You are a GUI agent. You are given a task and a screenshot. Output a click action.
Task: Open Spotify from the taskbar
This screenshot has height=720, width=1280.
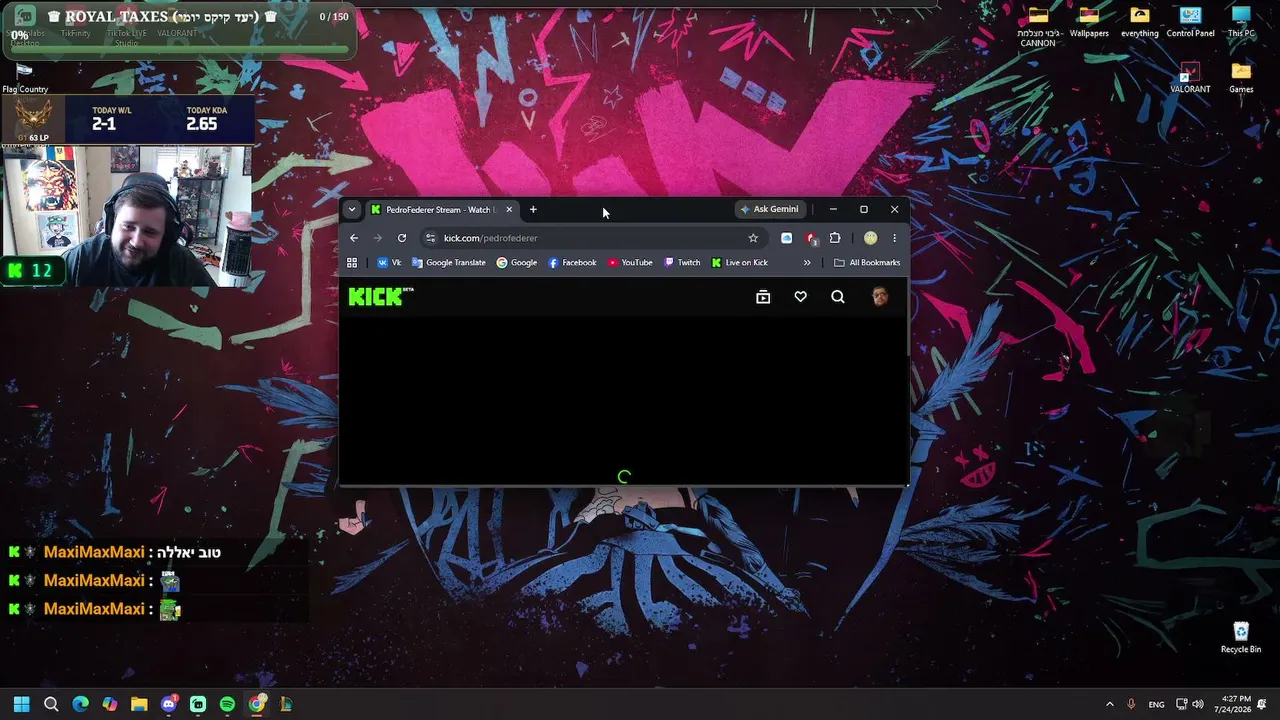pos(227,704)
